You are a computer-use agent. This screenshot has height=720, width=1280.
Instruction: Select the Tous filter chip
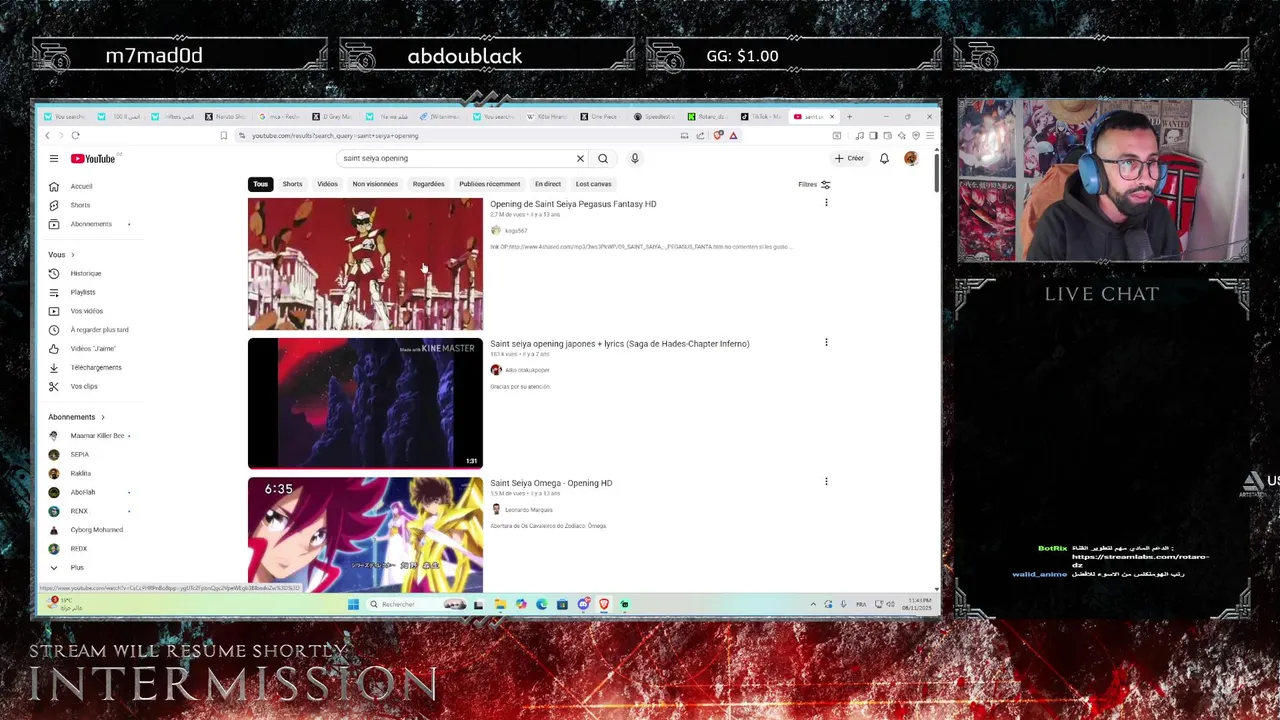pos(261,184)
